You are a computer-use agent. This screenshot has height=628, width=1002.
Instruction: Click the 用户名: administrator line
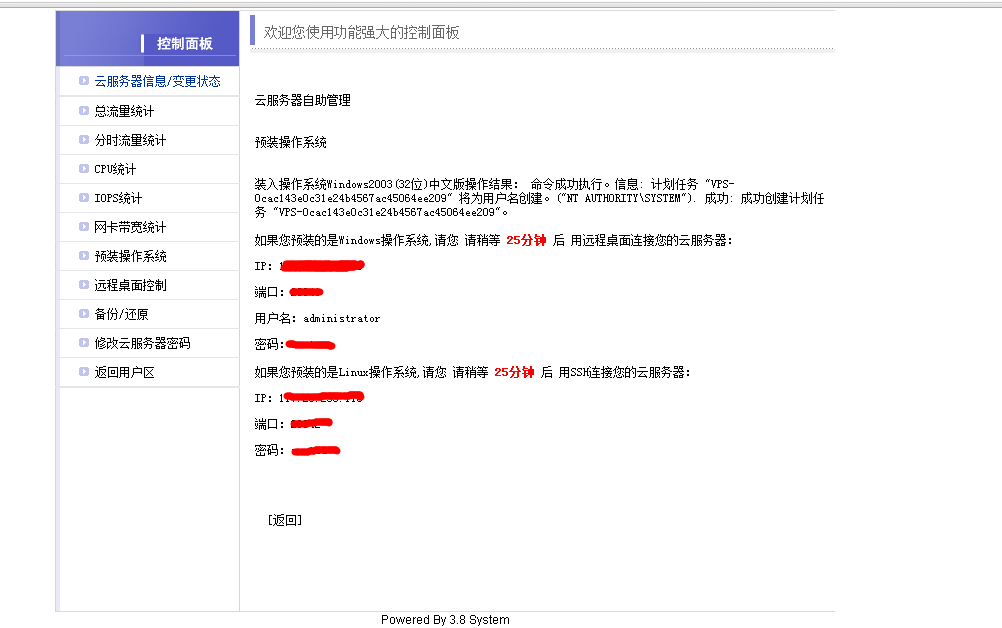[317, 318]
